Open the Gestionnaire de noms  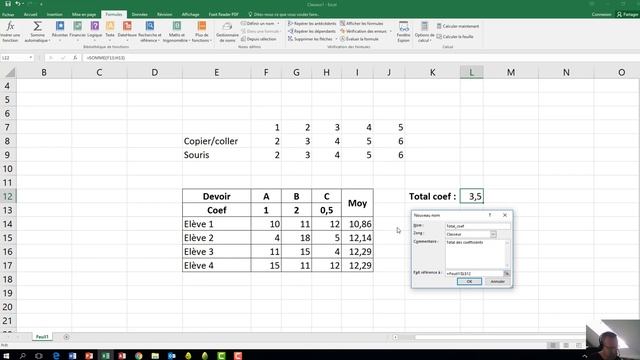coord(227,31)
